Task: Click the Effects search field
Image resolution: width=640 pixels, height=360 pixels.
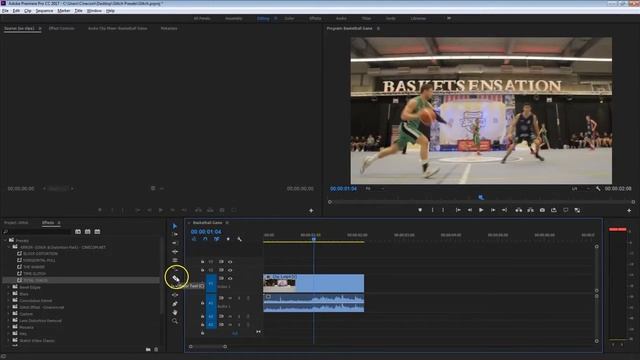Action: click(37, 232)
